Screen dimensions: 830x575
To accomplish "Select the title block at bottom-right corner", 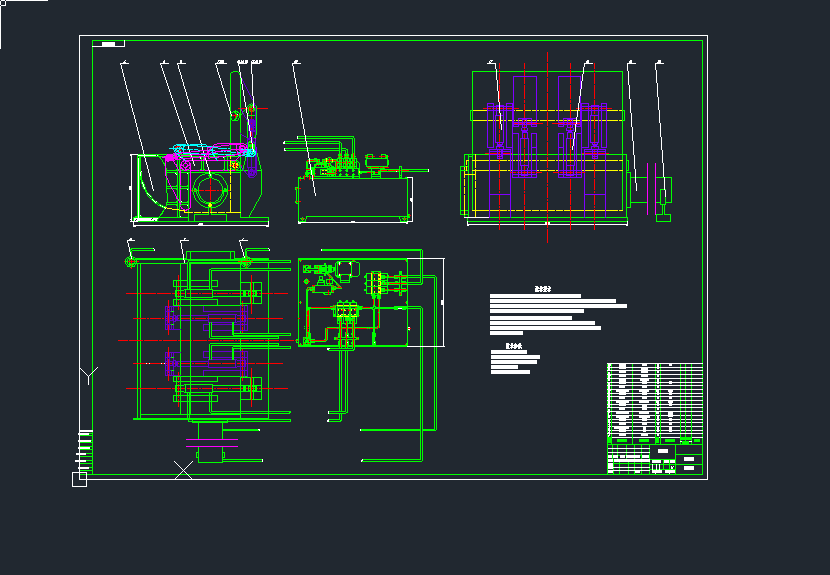I will [655, 460].
